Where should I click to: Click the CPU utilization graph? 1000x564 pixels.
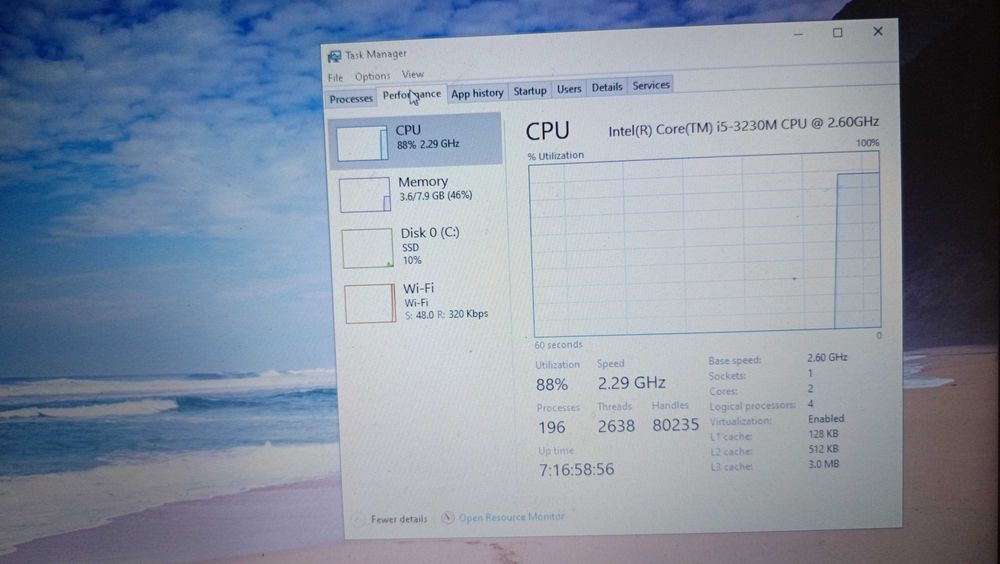coord(705,244)
